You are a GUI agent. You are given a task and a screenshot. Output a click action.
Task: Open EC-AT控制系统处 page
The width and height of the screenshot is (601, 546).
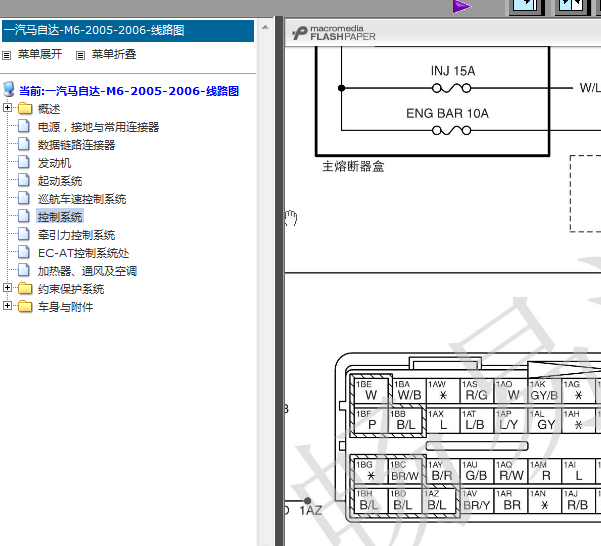(84, 253)
